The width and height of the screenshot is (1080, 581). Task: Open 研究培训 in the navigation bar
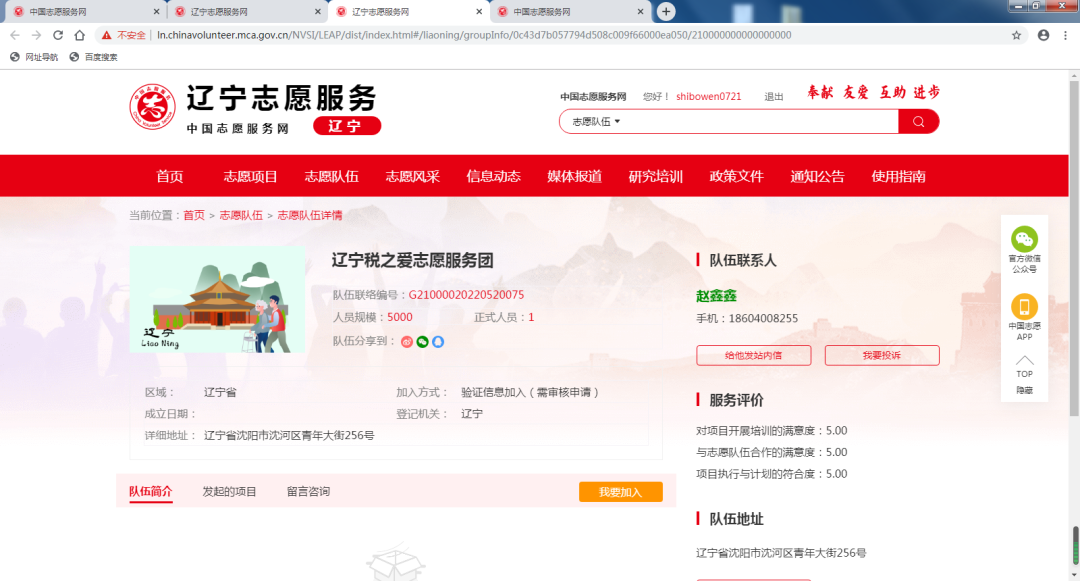point(656,176)
